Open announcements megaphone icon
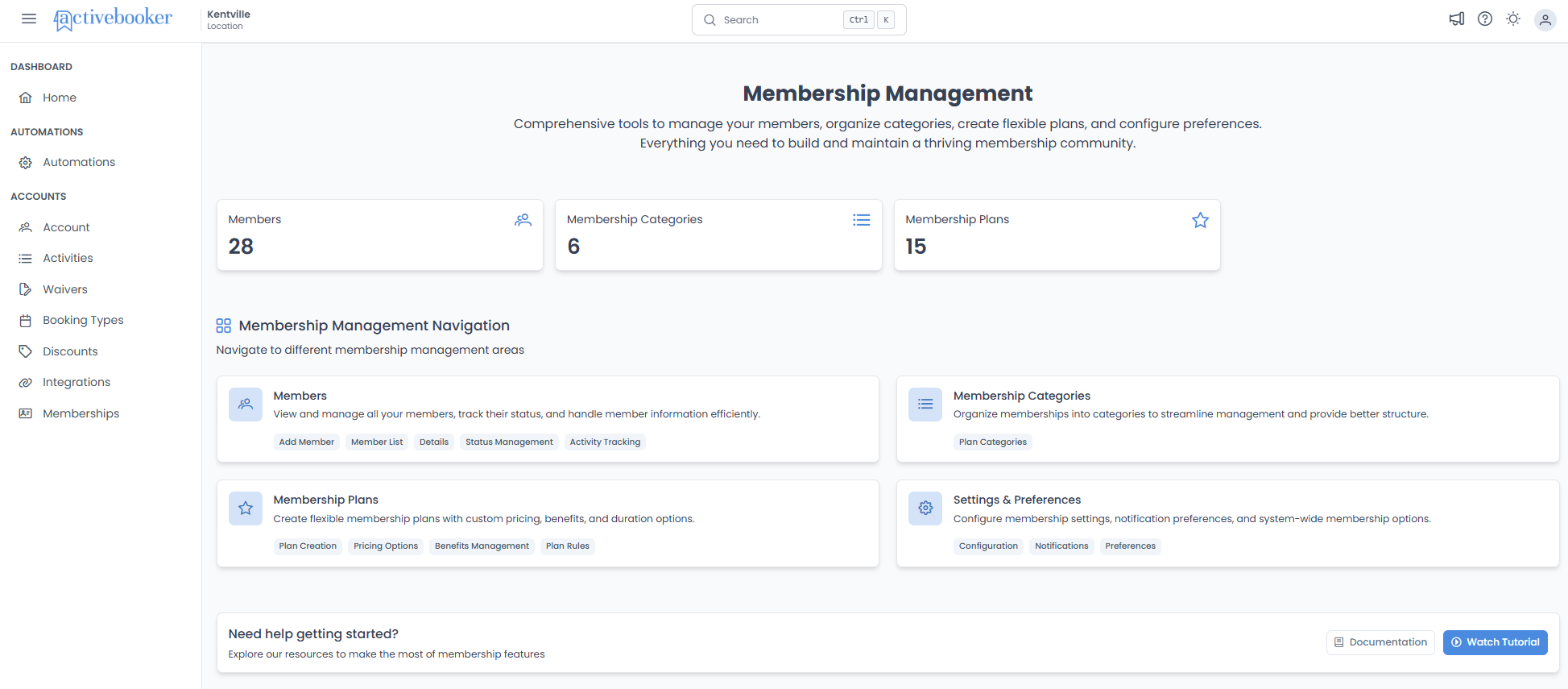 1457,19
